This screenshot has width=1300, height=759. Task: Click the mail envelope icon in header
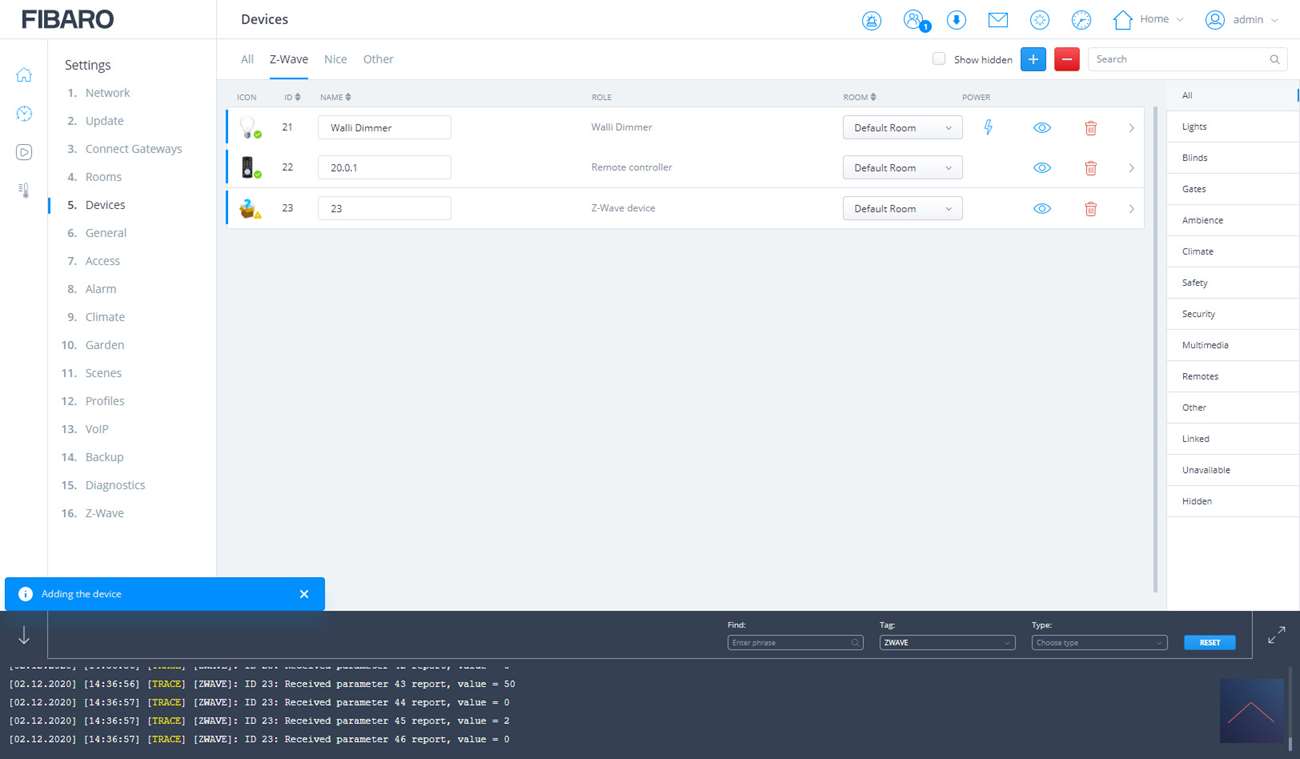tap(997, 20)
